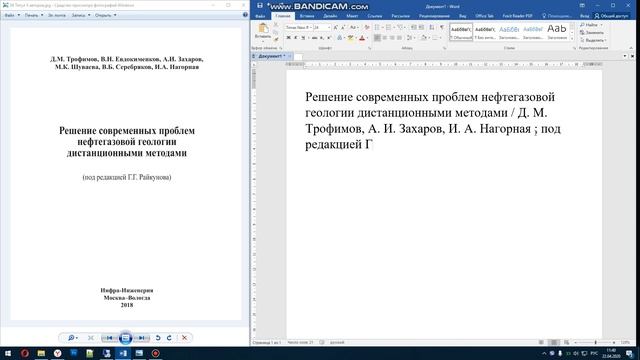This screenshot has height=360, width=640.
Task: Click the Justify alignment icon
Action: coord(399,38)
